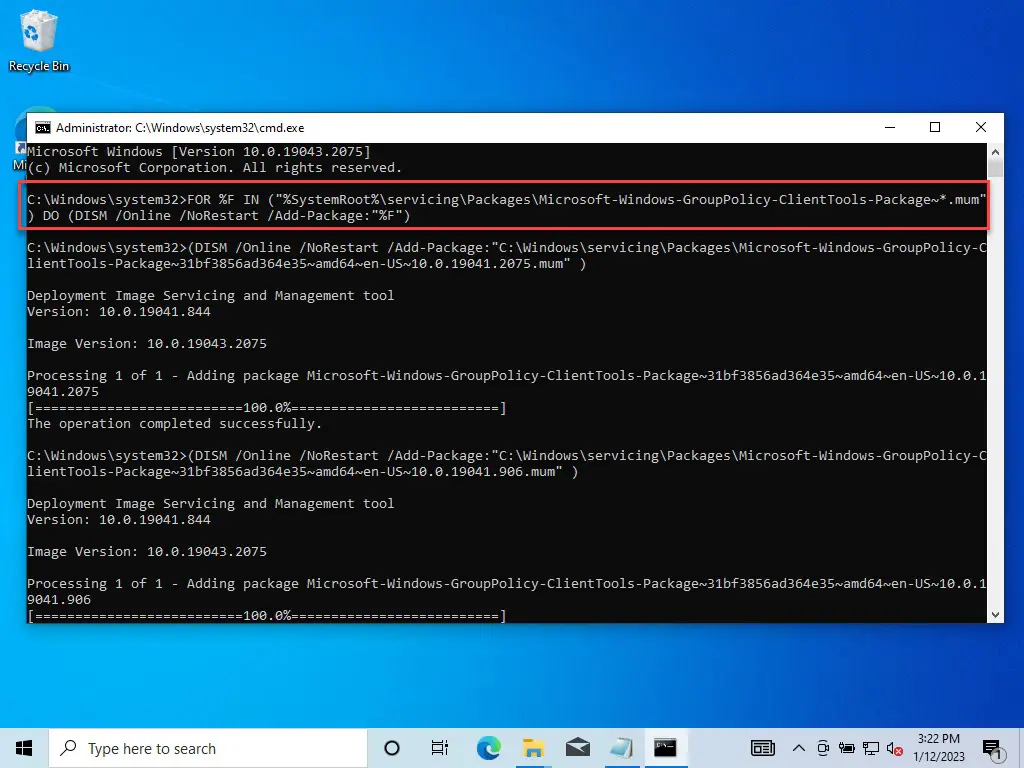Open the notification action center

click(x=992, y=749)
